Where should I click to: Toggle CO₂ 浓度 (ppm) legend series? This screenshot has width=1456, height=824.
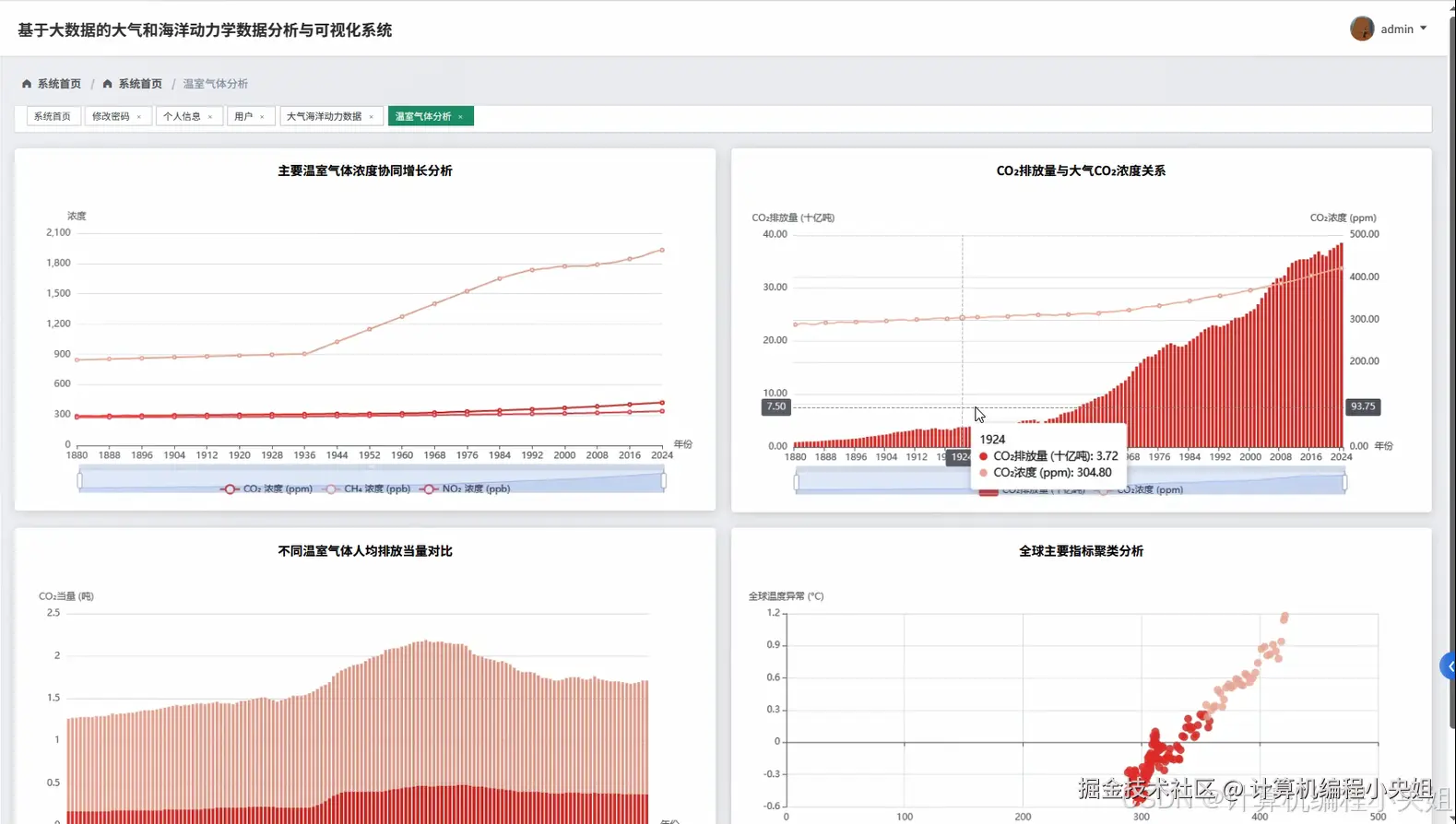(266, 489)
